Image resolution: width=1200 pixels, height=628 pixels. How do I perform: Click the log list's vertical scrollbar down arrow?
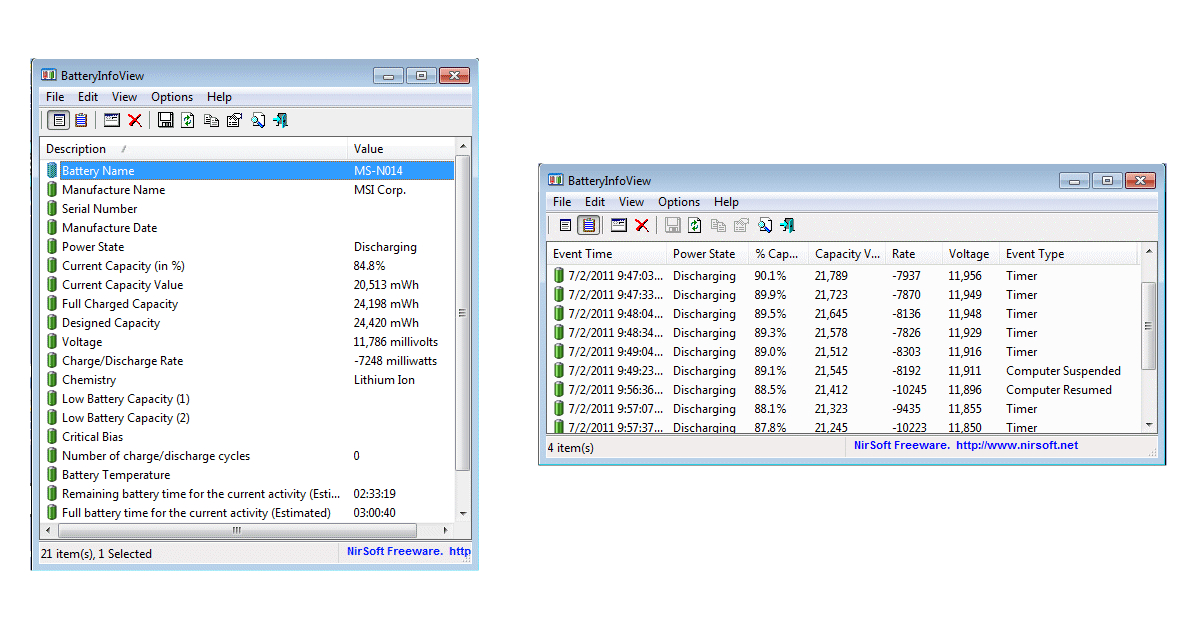(1149, 426)
